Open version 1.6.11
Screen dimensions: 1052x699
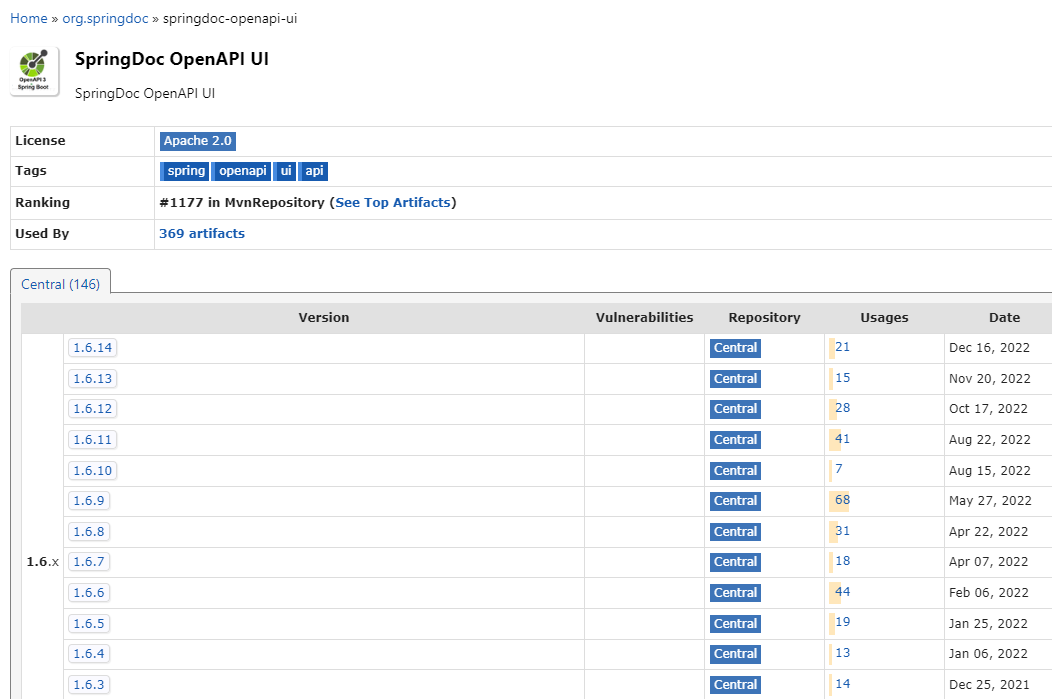(x=93, y=440)
